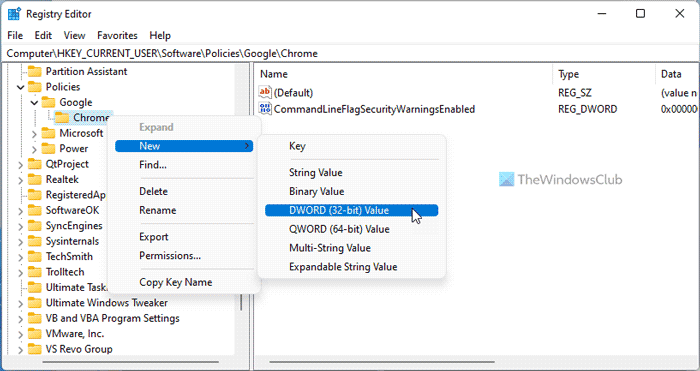The height and width of the screenshot is (371, 700).
Task: Open the Favorites menu
Action: (x=117, y=35)
